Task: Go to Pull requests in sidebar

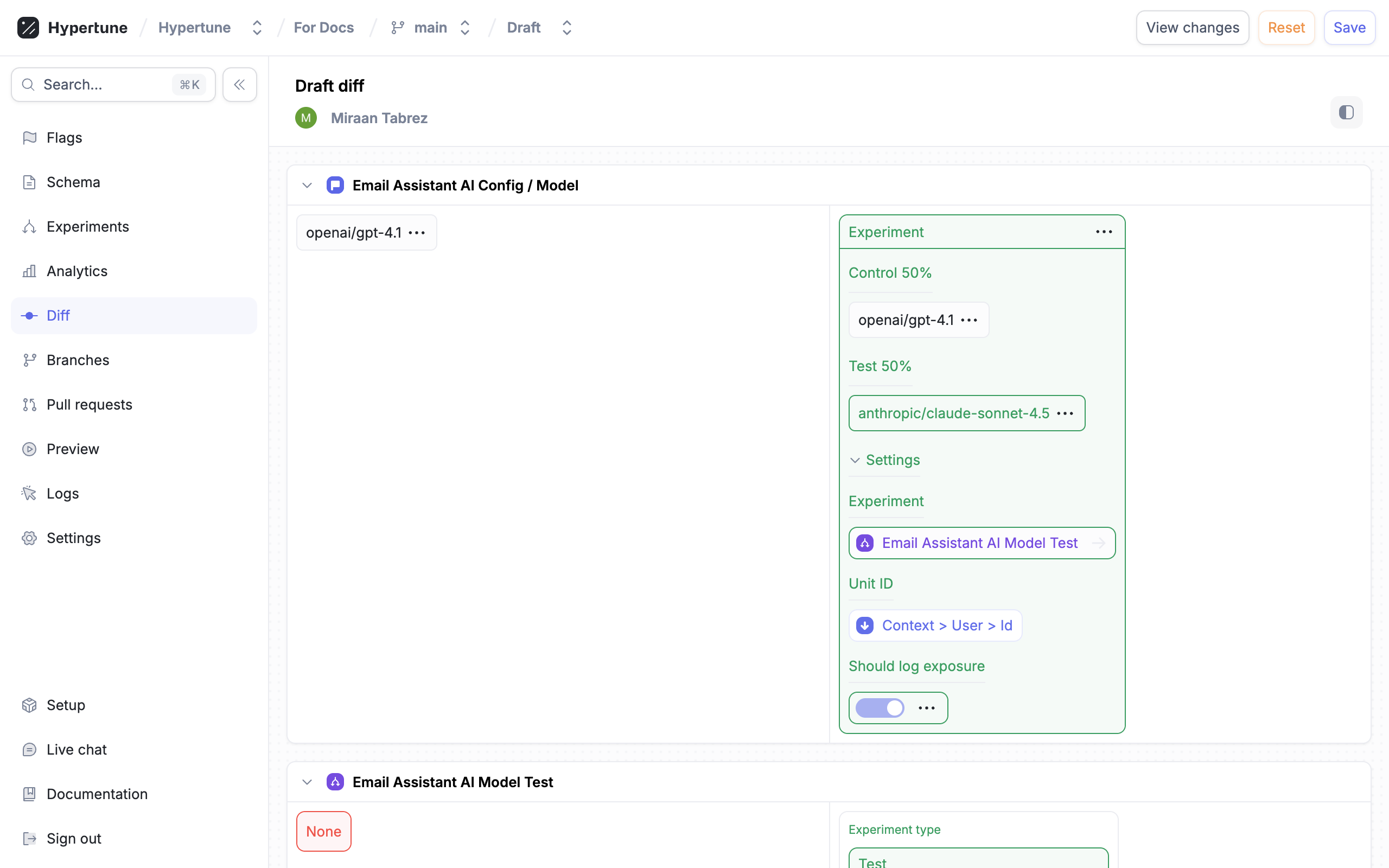Action: coord(89,405)
